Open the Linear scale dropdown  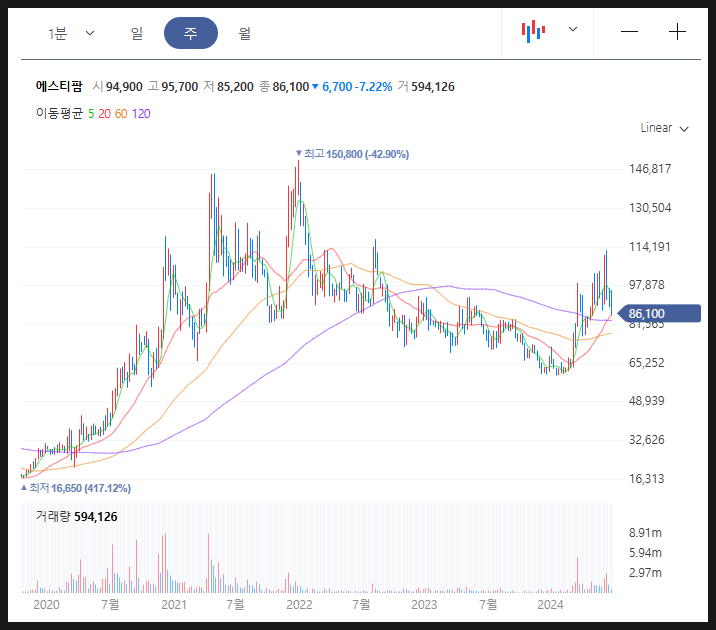[x=664, y=128]
